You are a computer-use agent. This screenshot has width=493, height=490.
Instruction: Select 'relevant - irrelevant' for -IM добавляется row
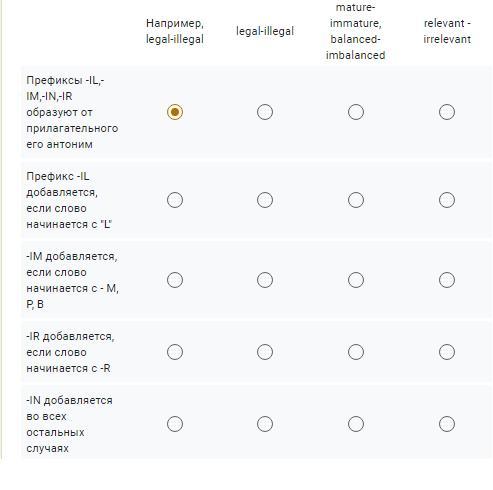(447, 280)
